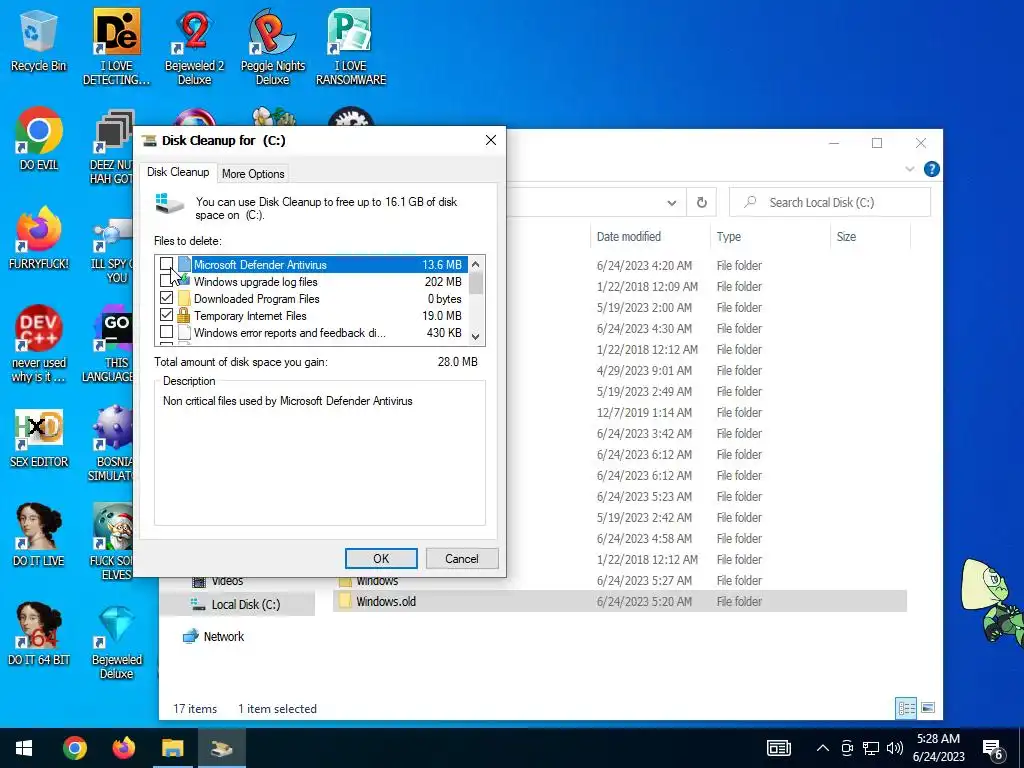Check Windows error reports checkbox

167,332
